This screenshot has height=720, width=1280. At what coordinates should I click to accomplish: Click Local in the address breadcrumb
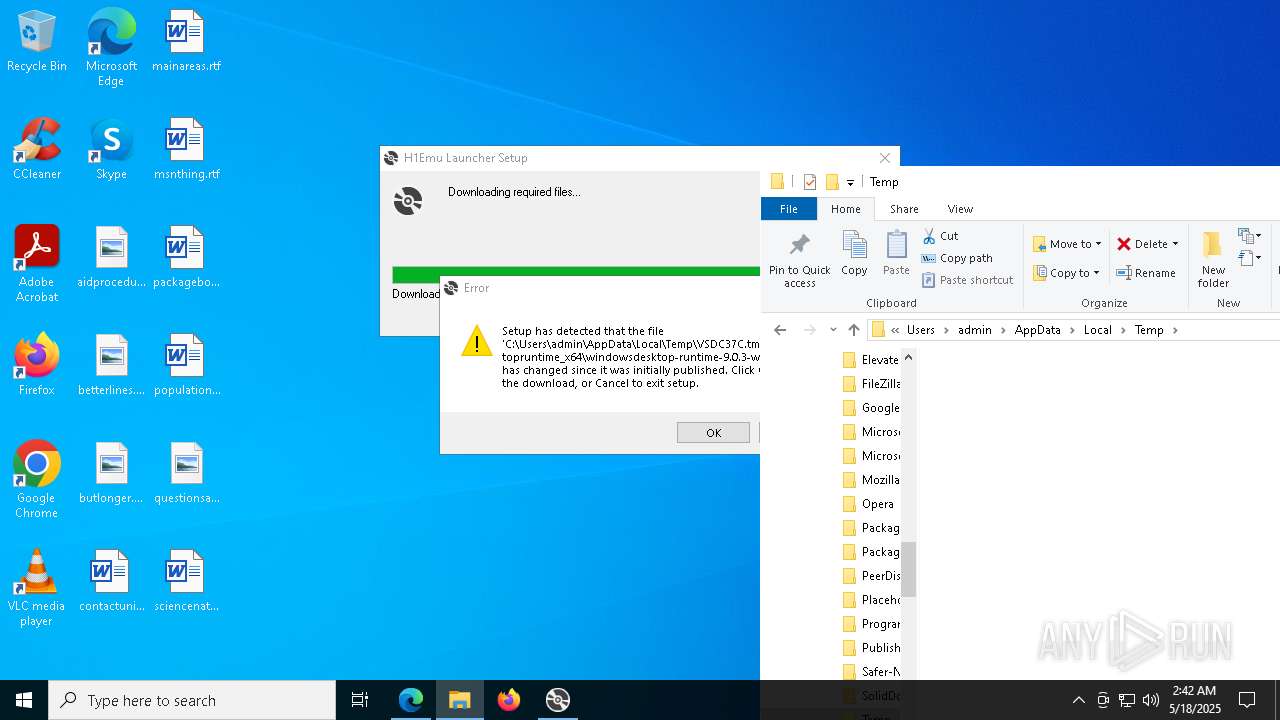[x=1097, y=330]
